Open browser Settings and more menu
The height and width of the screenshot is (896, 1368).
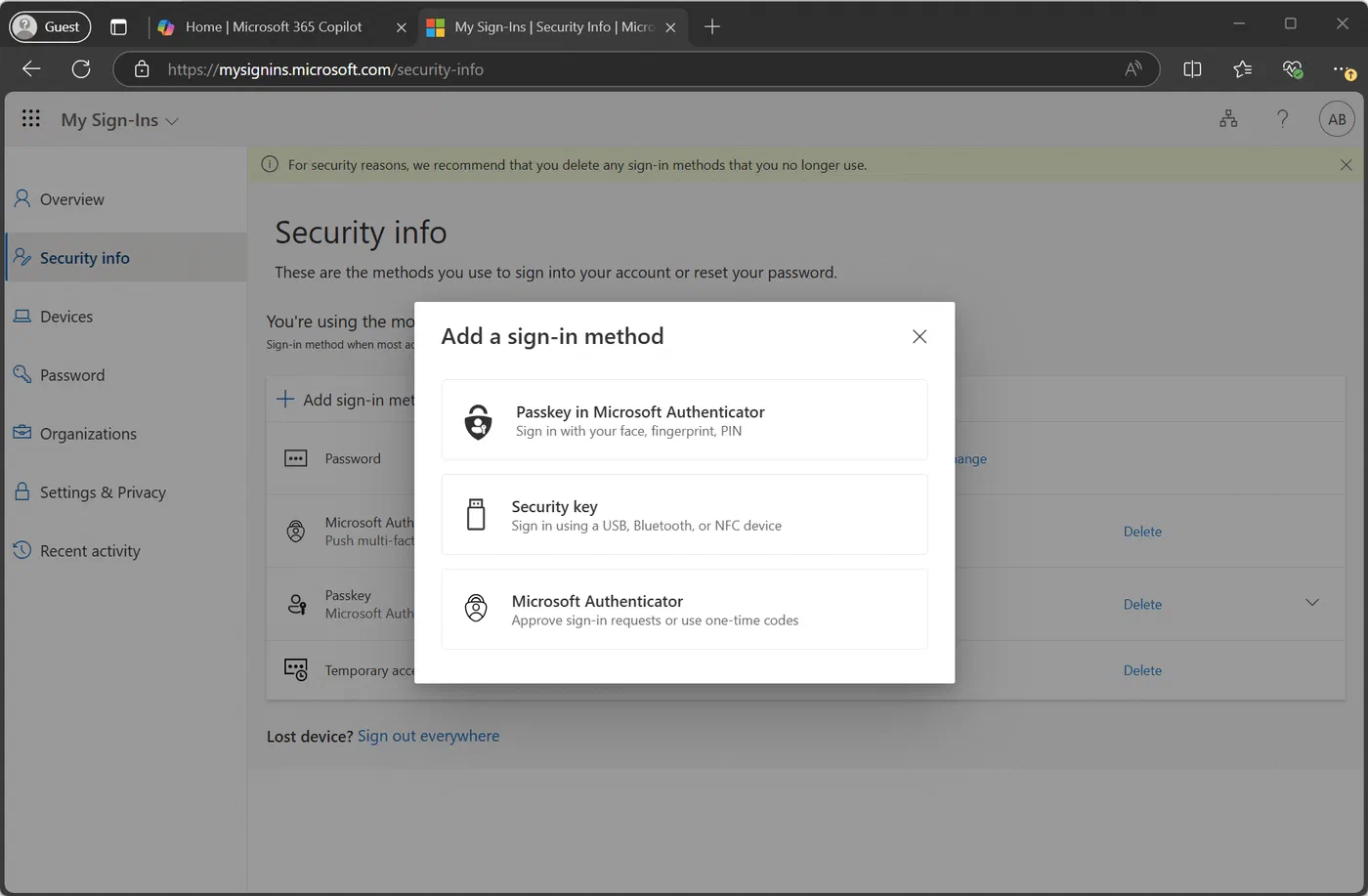click(x=1343, y=69)
